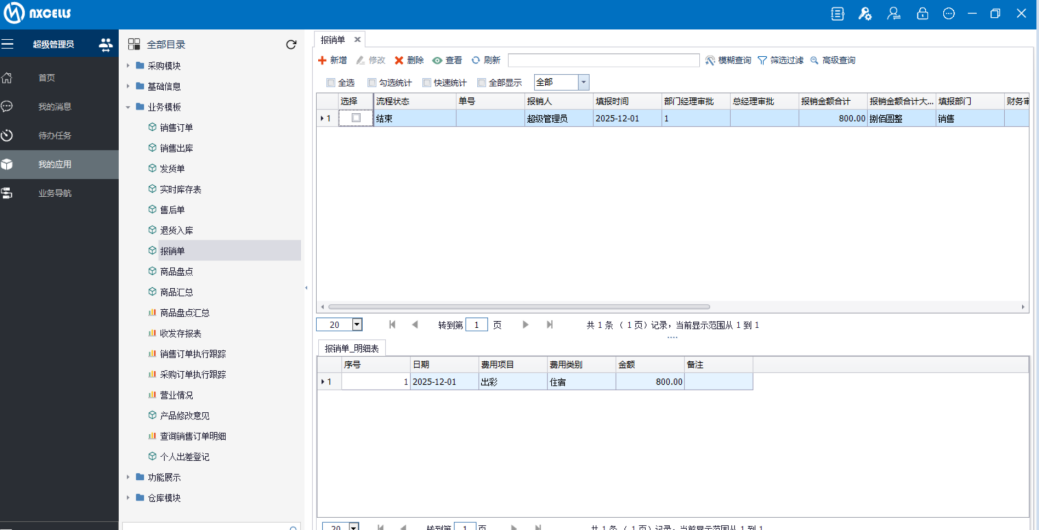
Task: Tick the 选择 checkbox in row 1
Action: coord(356,118)
